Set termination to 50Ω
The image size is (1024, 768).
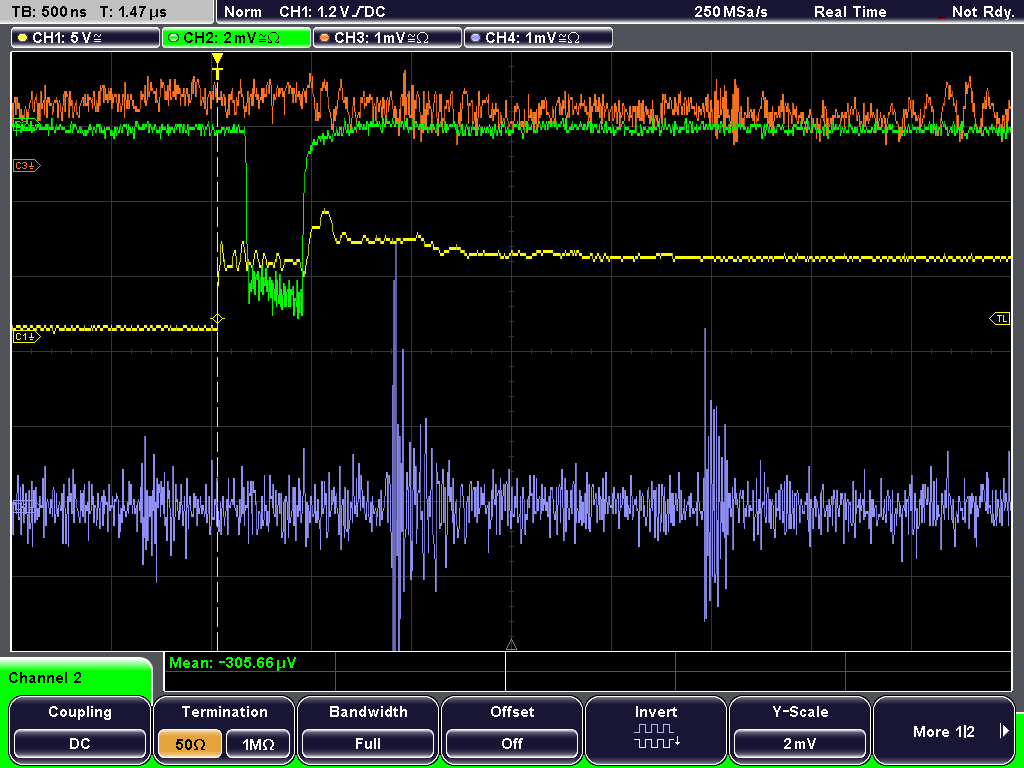190,744
